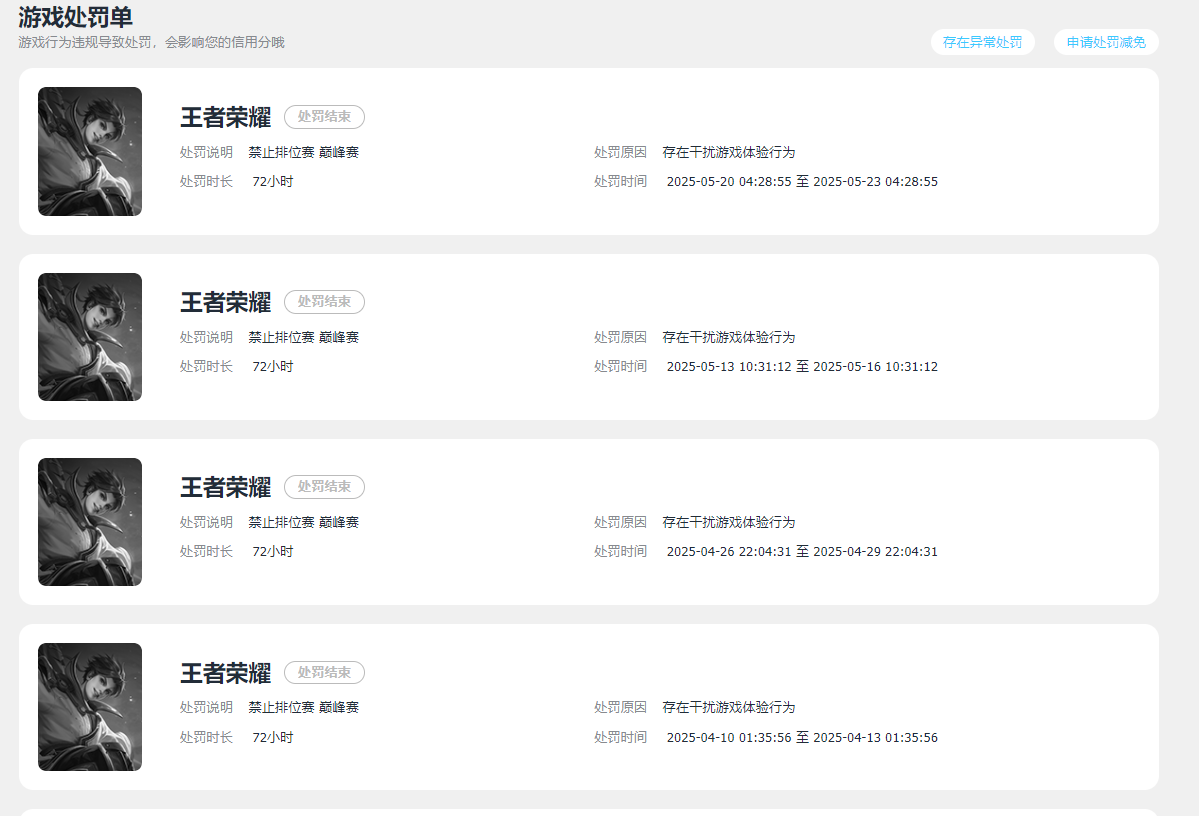This screenshot has width=1199, height=816.
Task: Click 72小时 duration in the 2025-05-13 card
Action: [x=273, y=366]
